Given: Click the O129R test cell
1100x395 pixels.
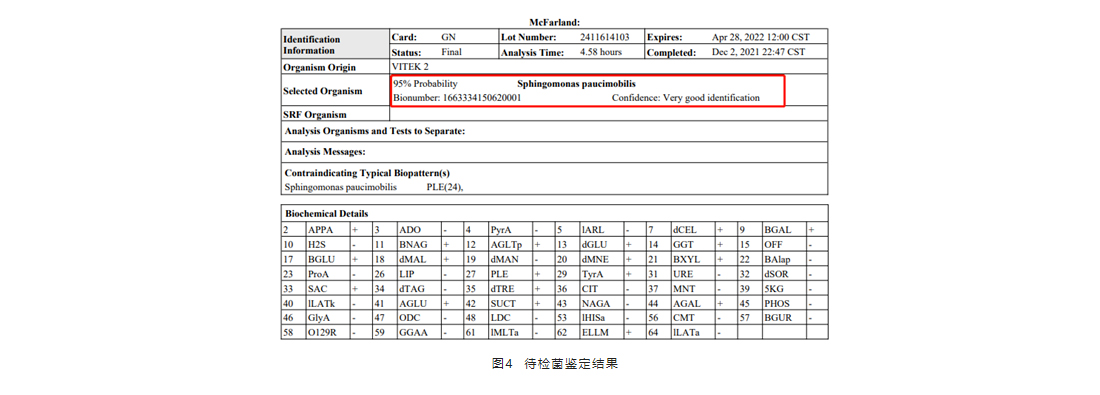Looking at the screenshot, I should tap(328, 333).
